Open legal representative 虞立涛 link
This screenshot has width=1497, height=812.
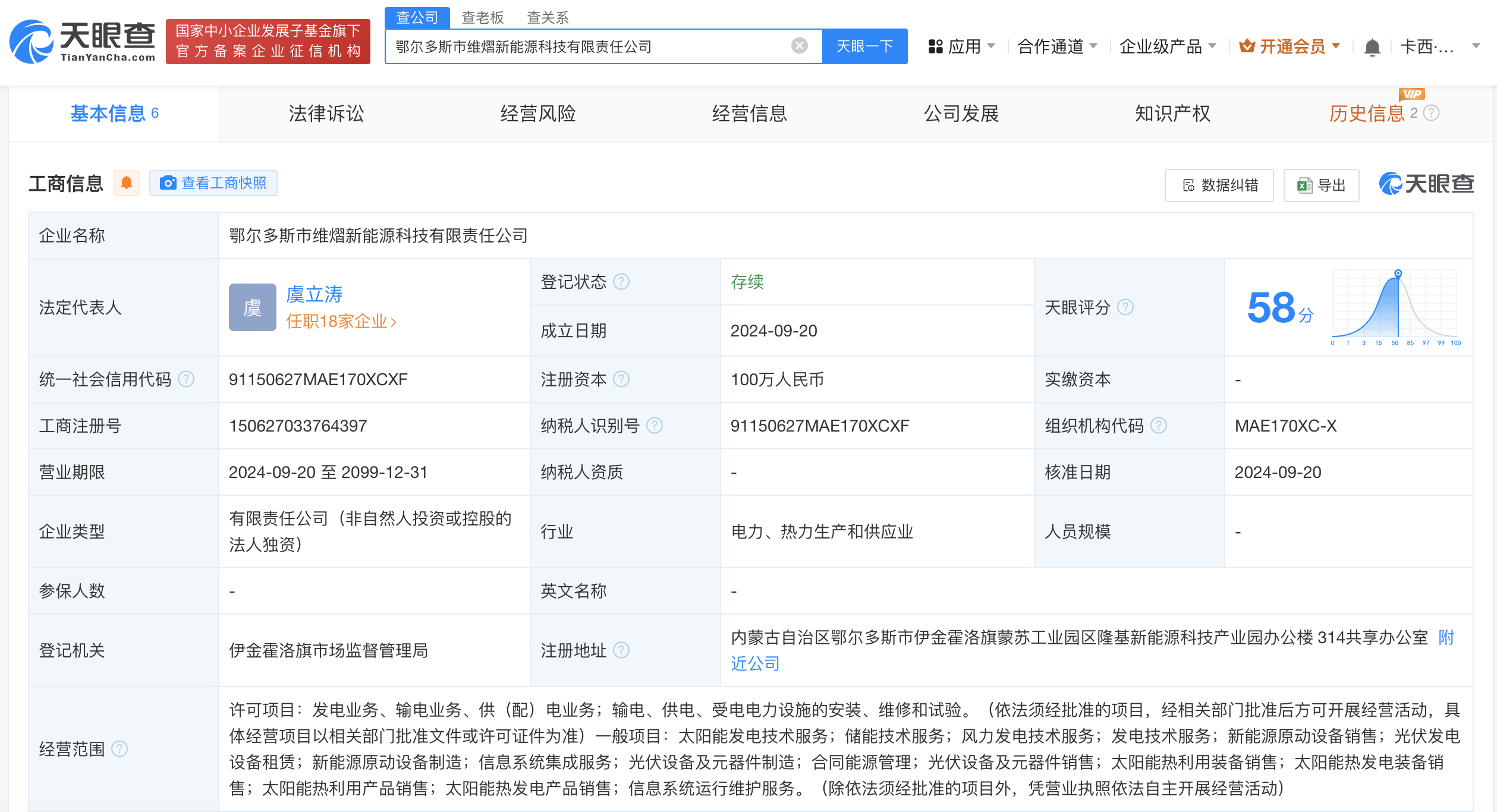pos(314,294)
